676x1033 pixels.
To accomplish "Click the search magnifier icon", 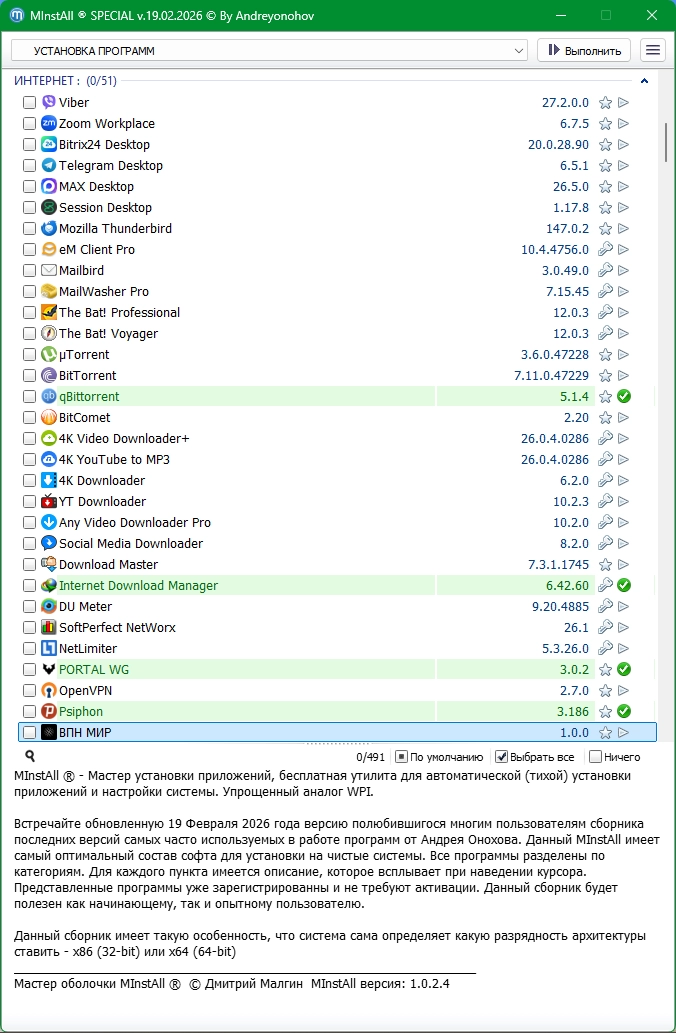I will pyautogui.click(x=30, y=756).
